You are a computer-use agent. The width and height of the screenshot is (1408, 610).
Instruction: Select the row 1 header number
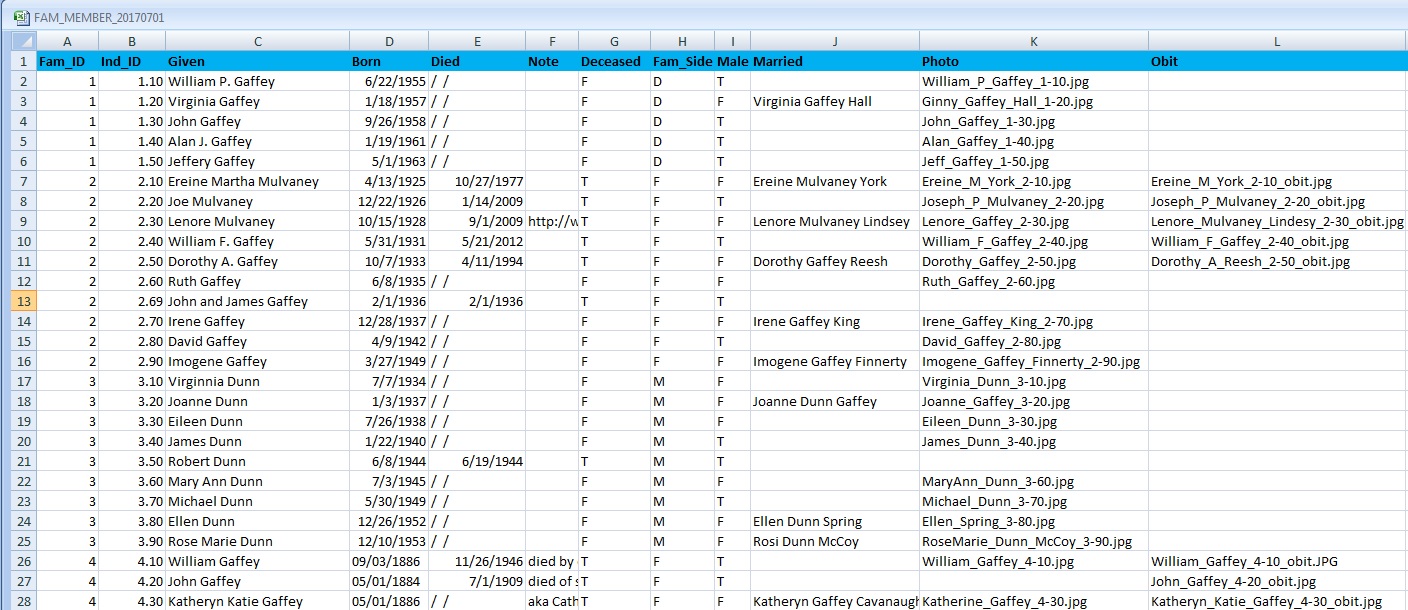(23, 61)
